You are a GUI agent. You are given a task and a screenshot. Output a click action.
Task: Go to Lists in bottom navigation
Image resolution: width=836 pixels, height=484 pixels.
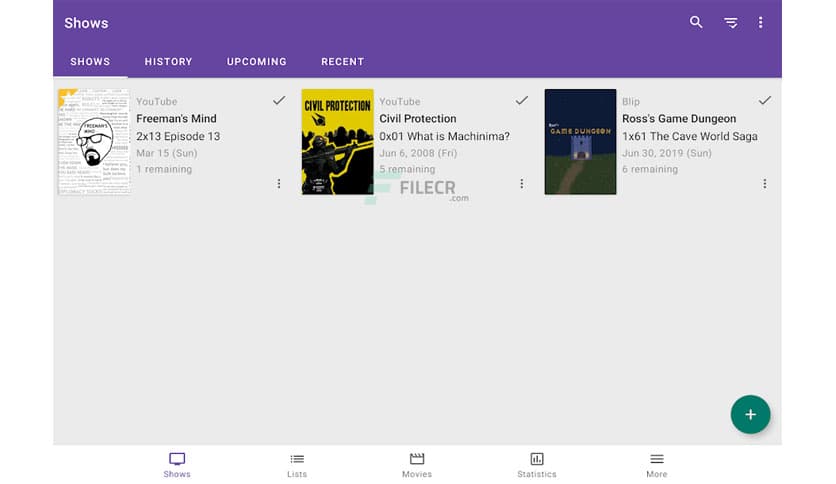pos(297,464)
